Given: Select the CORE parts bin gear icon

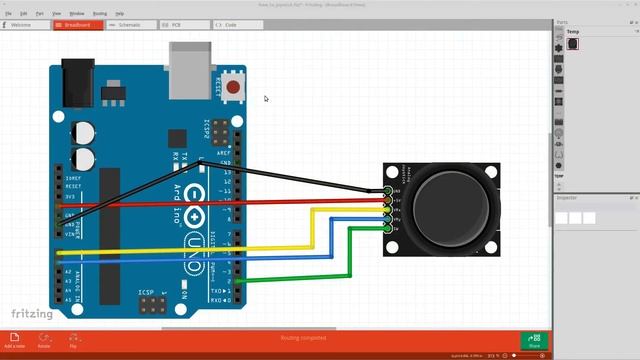Looking at the screenshot, I should point(558,48).
